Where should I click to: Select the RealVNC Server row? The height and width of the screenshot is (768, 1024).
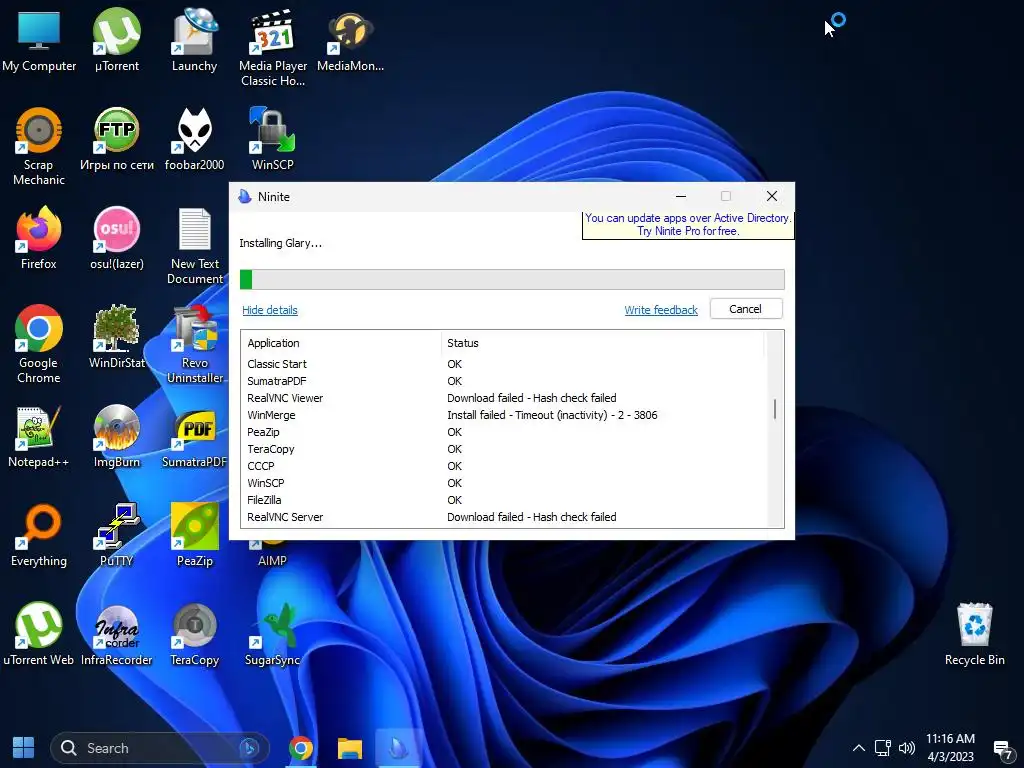(x=502, y=517)
